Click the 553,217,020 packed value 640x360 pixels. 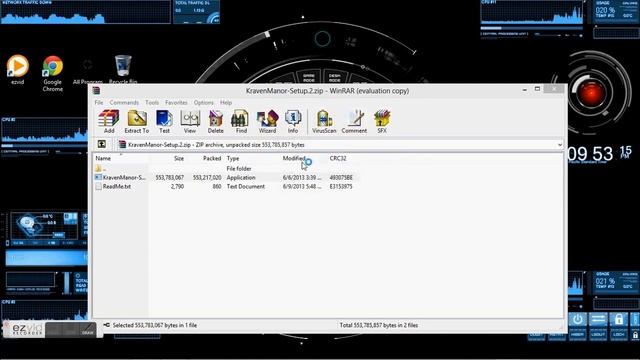pos(207,178)
